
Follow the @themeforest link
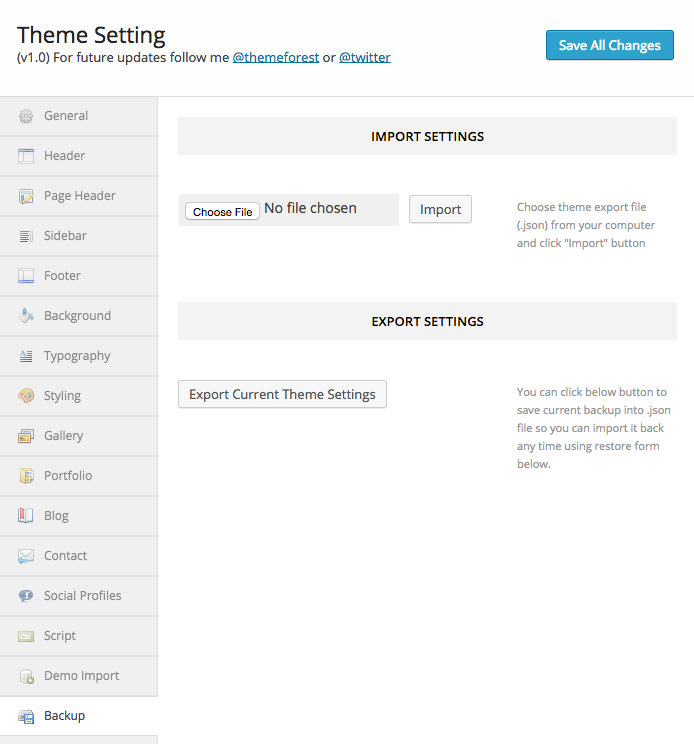pos(276,58)
